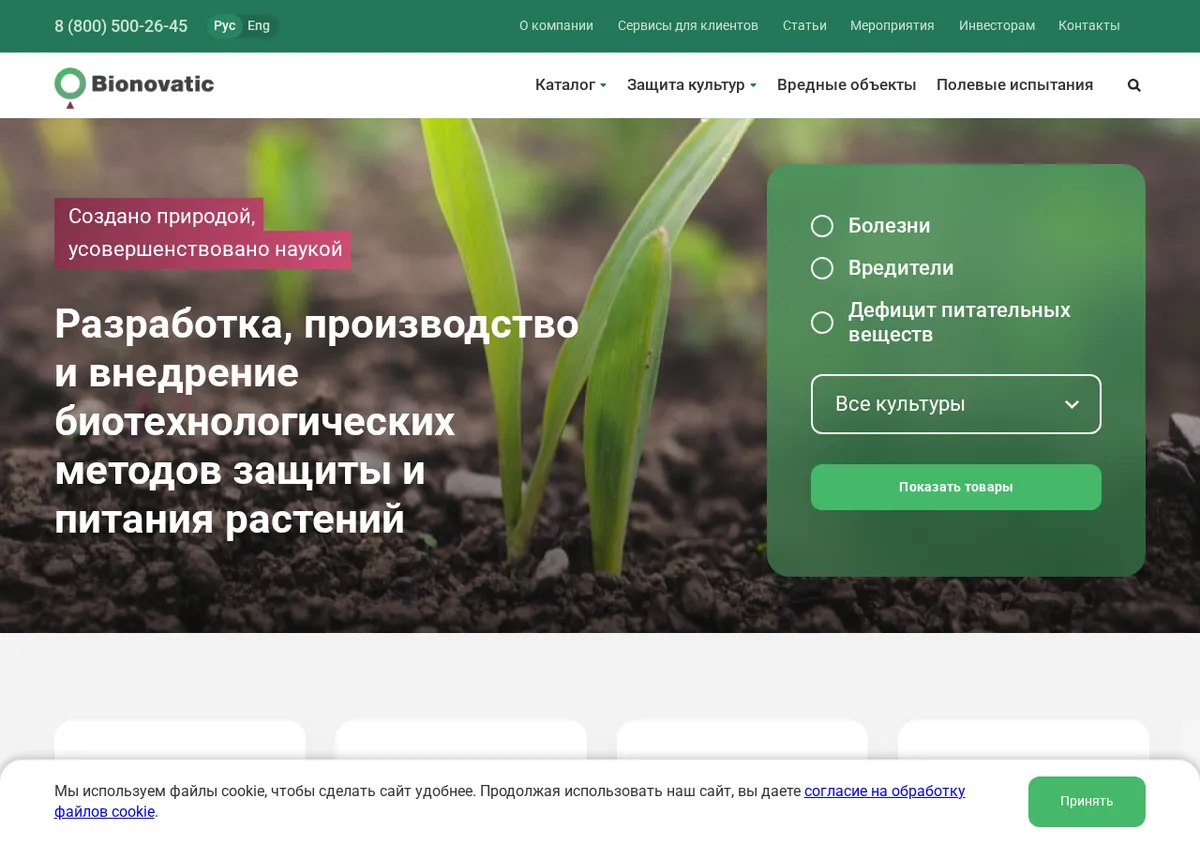
Task: Click the Показать товары button
Action: click(x=956, y=487)
